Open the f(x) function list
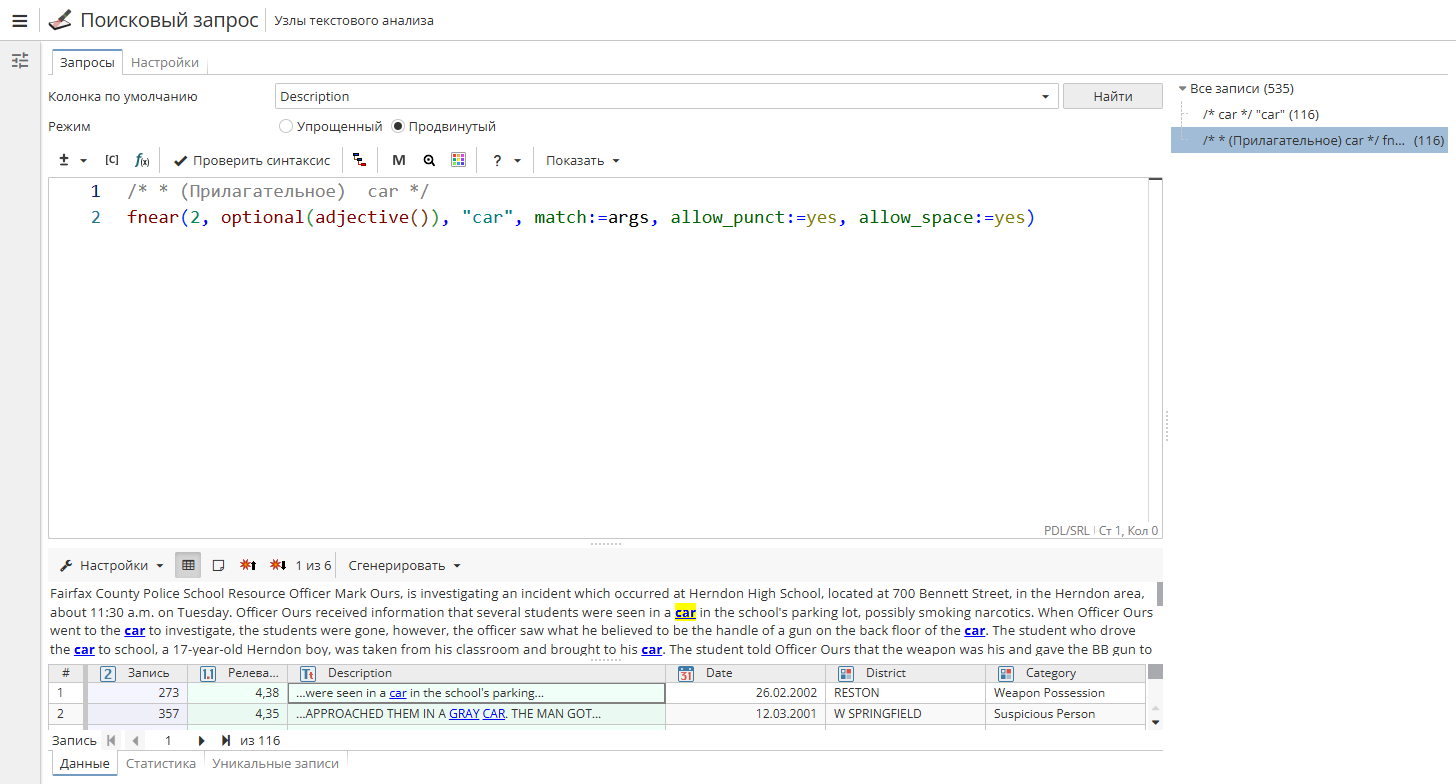This screenshot has height=784, width=1456. (142, 160)
